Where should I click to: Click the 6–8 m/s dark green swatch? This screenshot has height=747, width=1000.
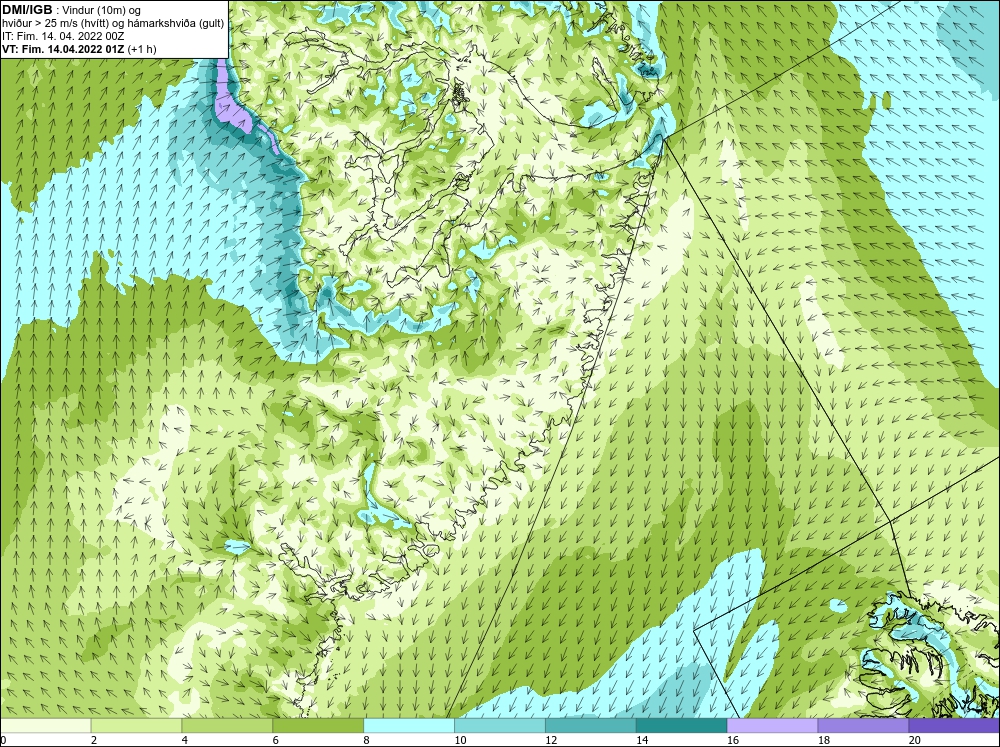point(318,726)
